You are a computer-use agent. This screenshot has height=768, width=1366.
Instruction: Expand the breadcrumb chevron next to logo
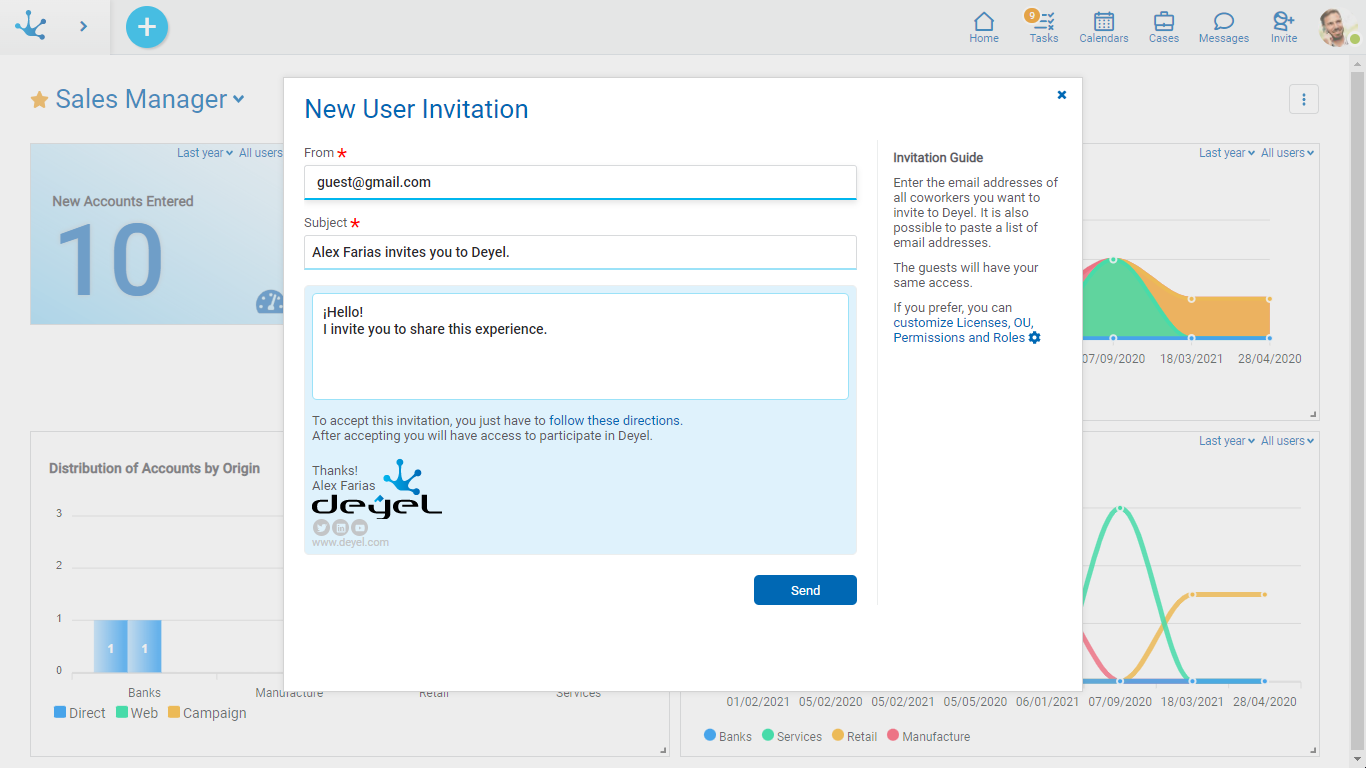[x=83, y=26]
